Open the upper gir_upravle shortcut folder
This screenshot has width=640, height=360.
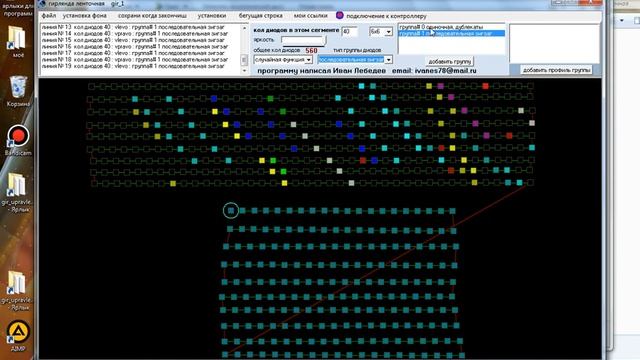[17, 191]
